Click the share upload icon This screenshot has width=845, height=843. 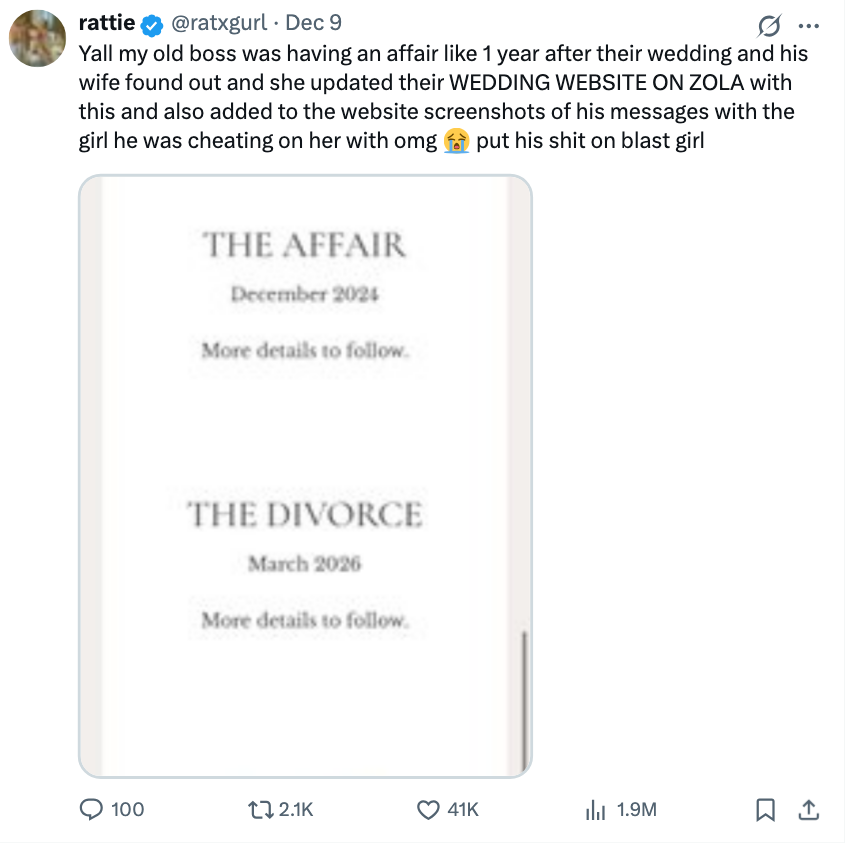(x=810, y=809)
